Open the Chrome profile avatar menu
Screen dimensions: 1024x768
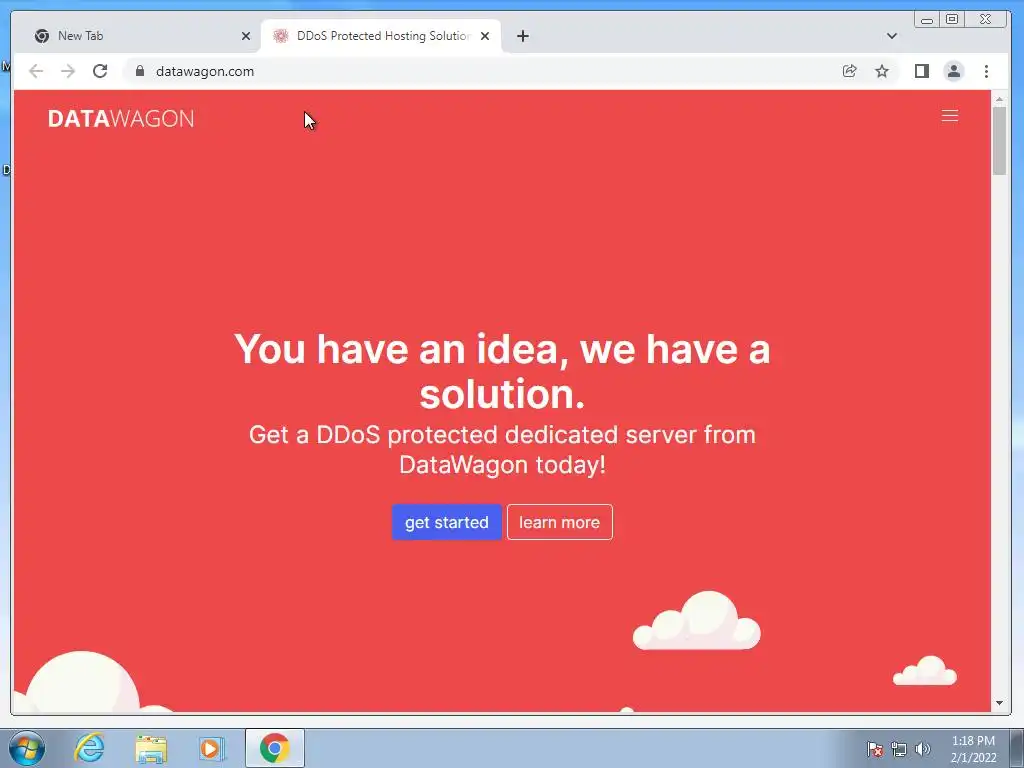tap(953, 71)
